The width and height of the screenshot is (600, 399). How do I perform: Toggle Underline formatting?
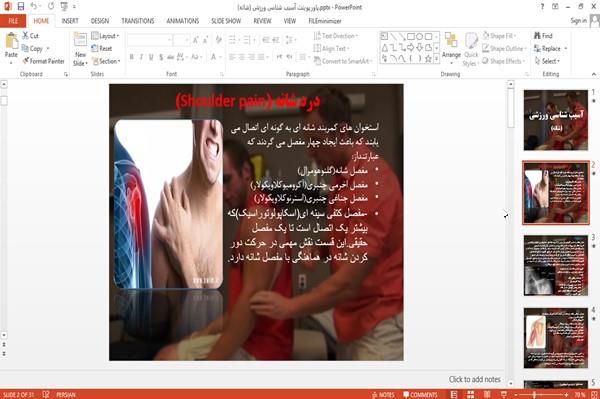pos(151,57)
